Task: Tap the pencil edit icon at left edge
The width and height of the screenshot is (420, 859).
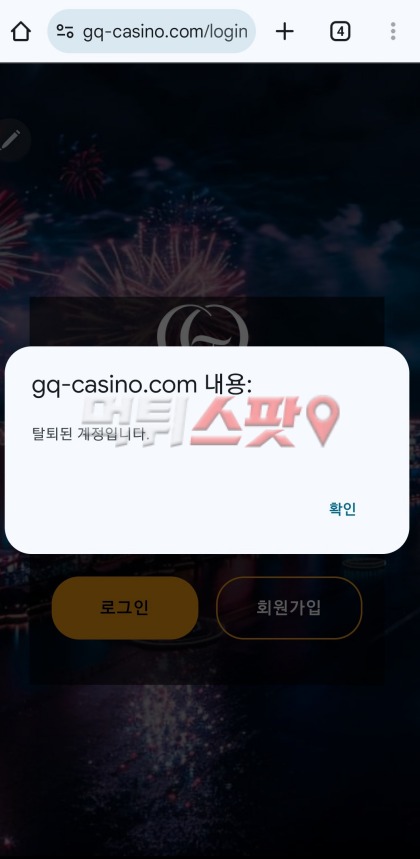Action: pos(9,140)
